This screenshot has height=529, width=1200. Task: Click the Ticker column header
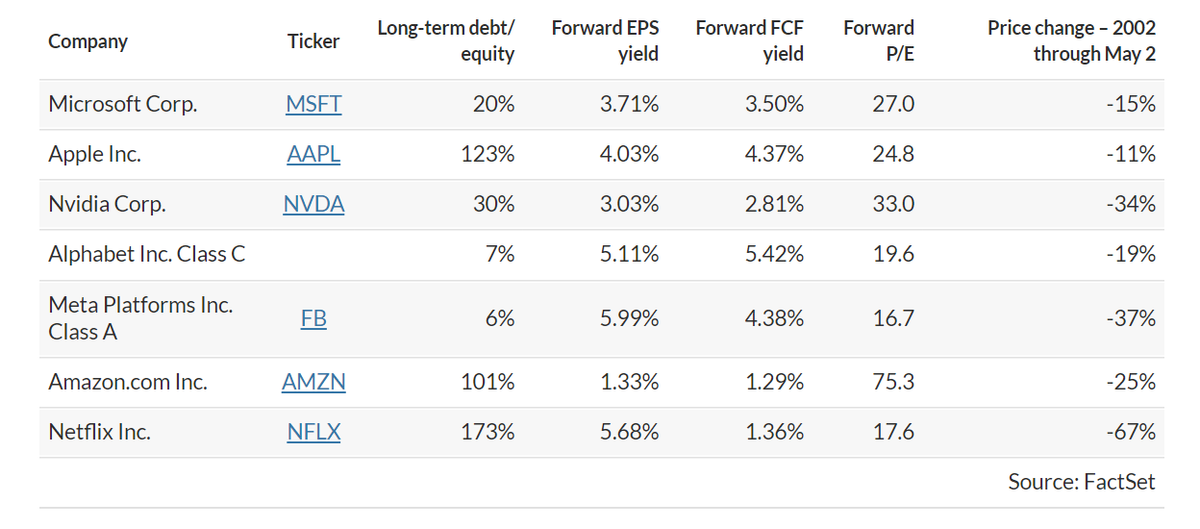[x=313, y=41]
